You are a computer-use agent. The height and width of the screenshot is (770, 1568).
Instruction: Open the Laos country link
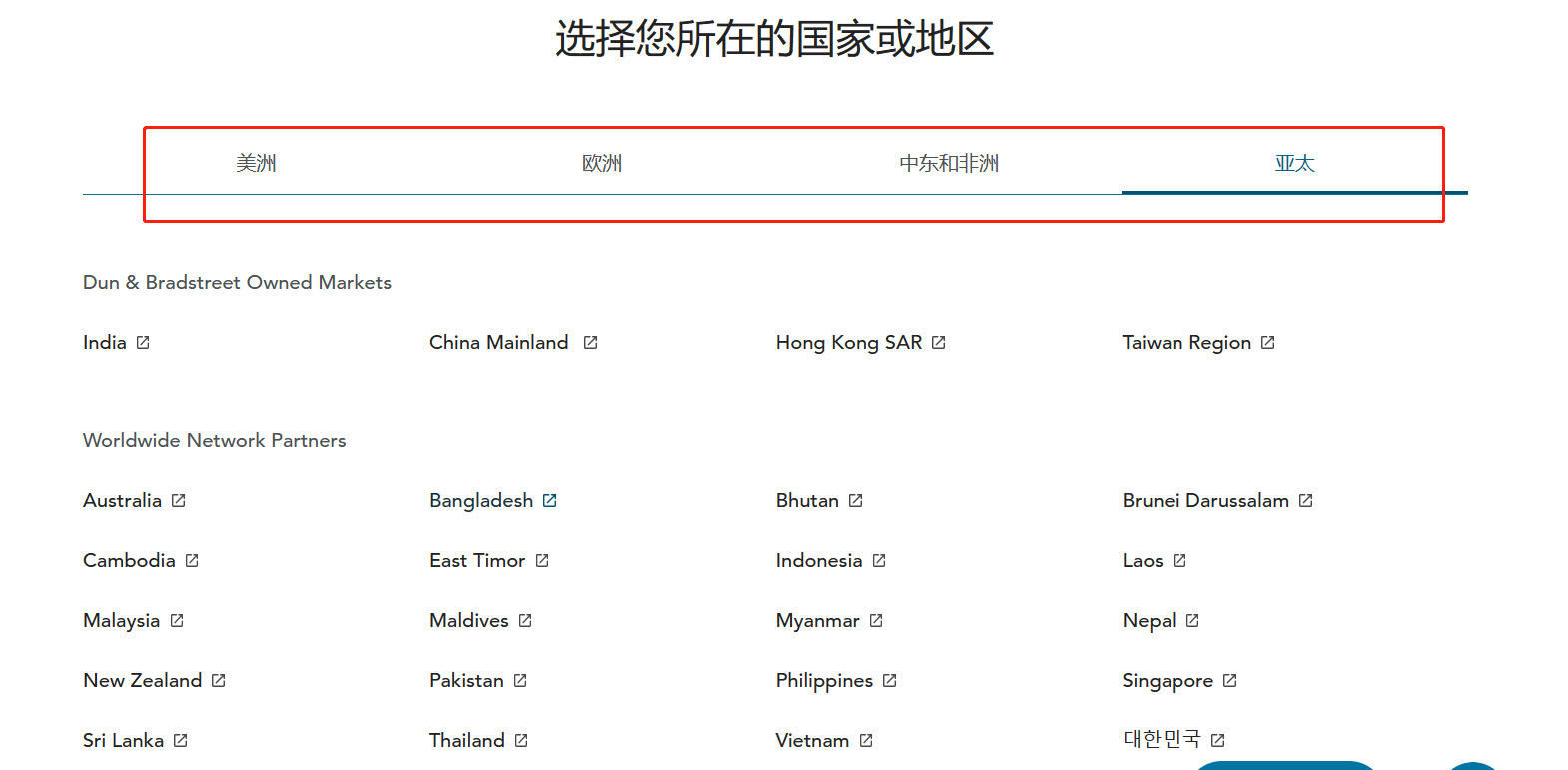[x=1143, y=560]
